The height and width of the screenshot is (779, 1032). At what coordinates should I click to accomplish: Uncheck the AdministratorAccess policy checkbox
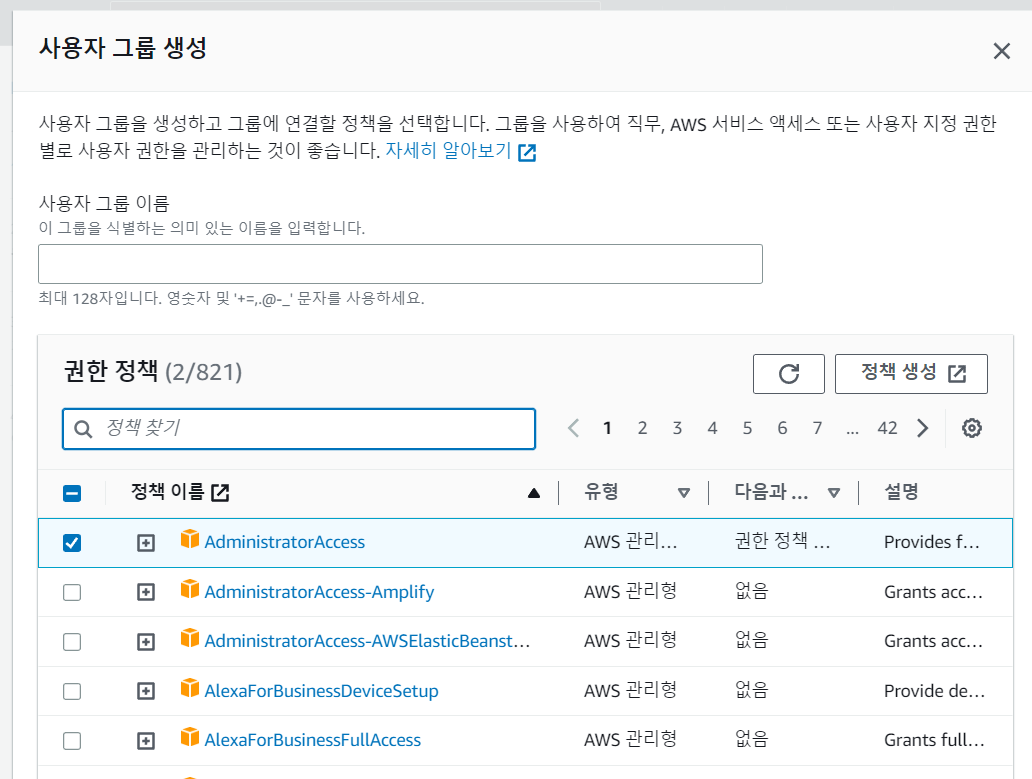click(x=72, y=543)
